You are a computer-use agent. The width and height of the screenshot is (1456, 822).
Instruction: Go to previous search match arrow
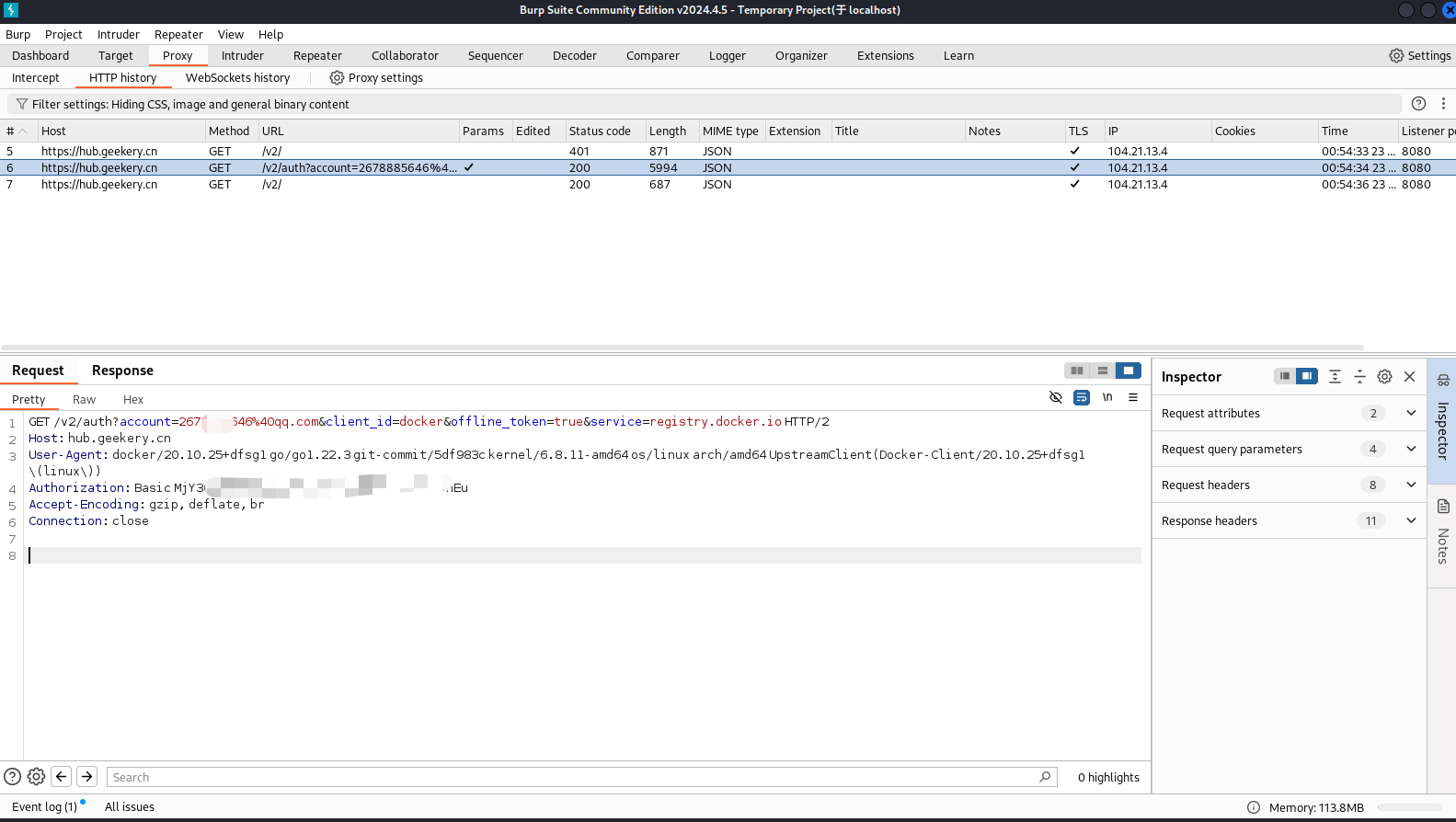point(62,777)
